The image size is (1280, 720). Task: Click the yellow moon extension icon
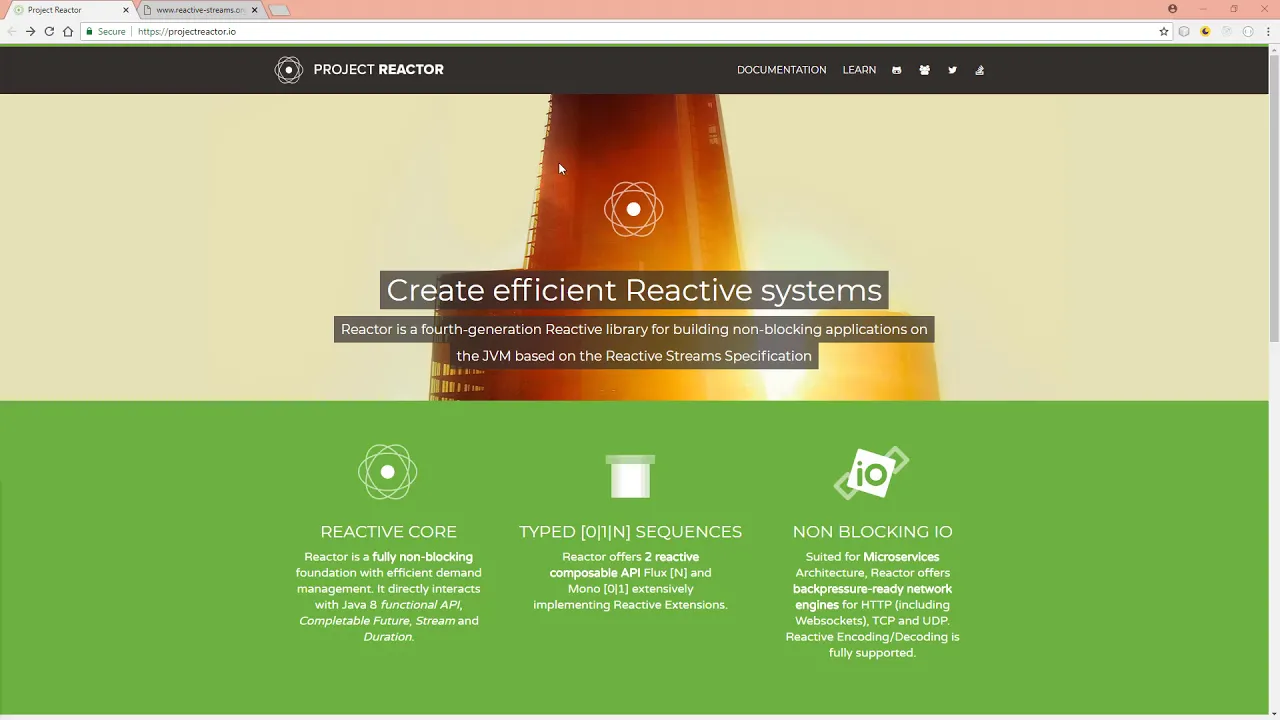pos(1205,32)
